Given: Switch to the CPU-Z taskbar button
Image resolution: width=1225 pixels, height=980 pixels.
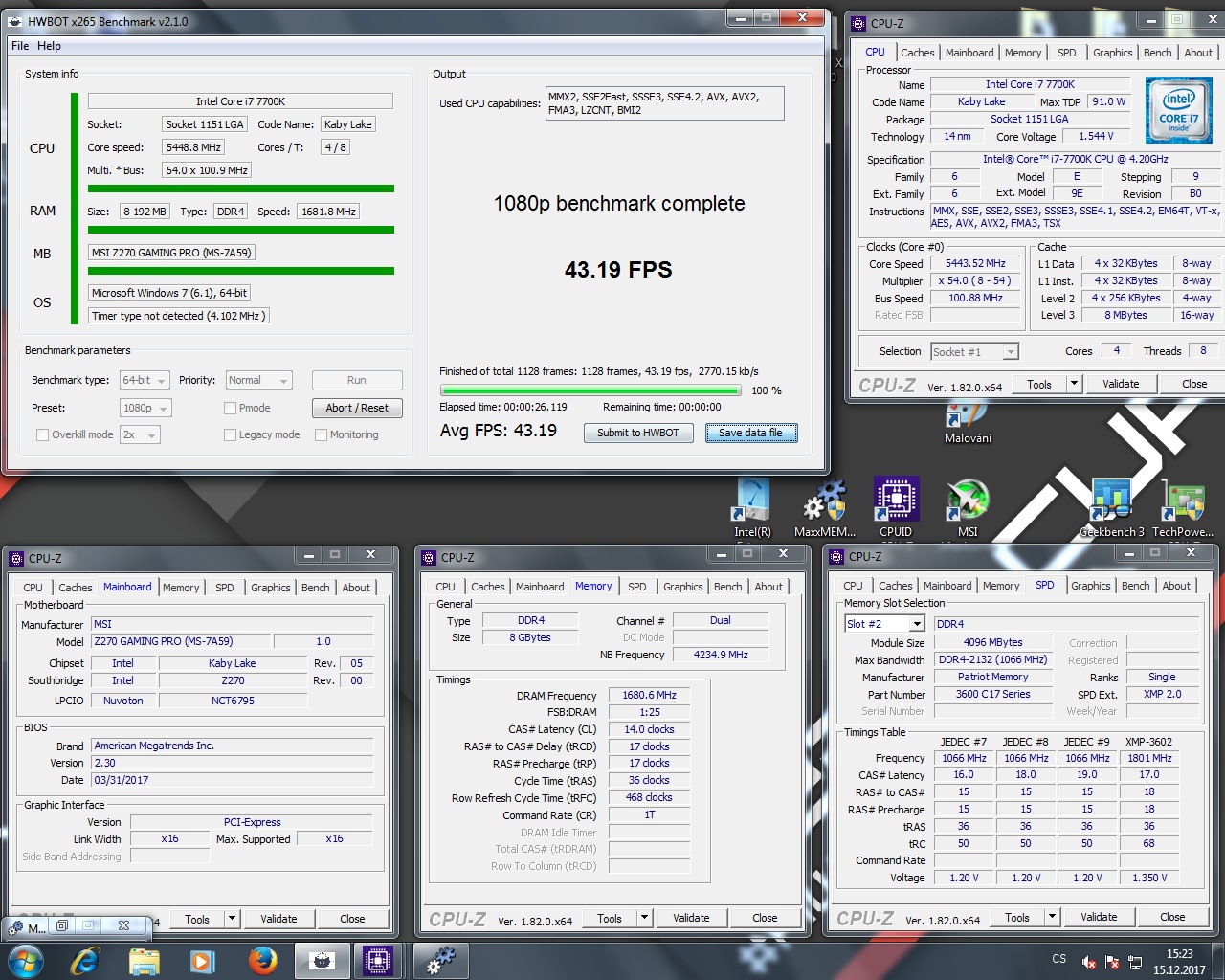Looking at the screenshot, I should (378, 960).
